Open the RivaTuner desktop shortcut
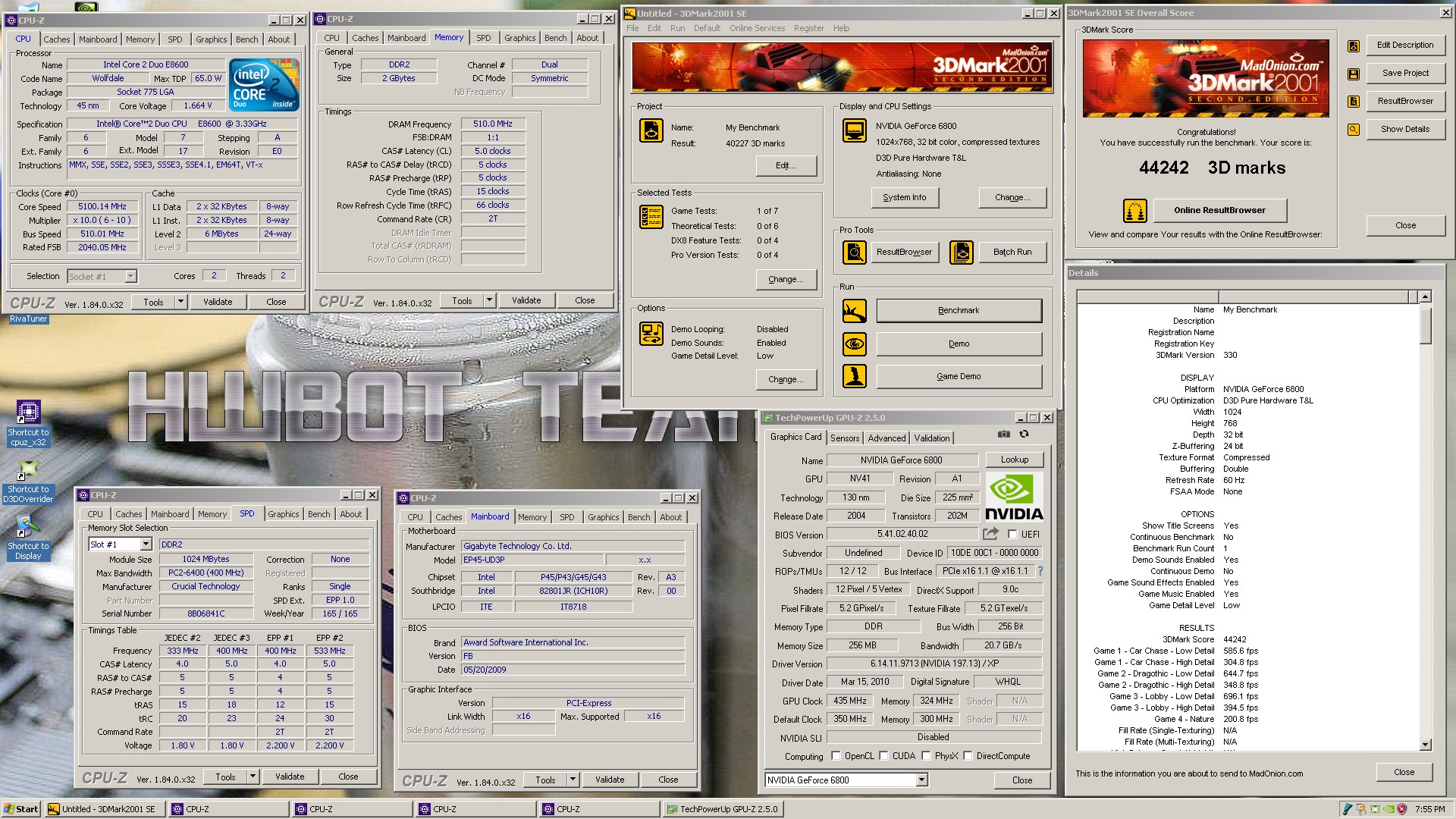 pos(29,319)
